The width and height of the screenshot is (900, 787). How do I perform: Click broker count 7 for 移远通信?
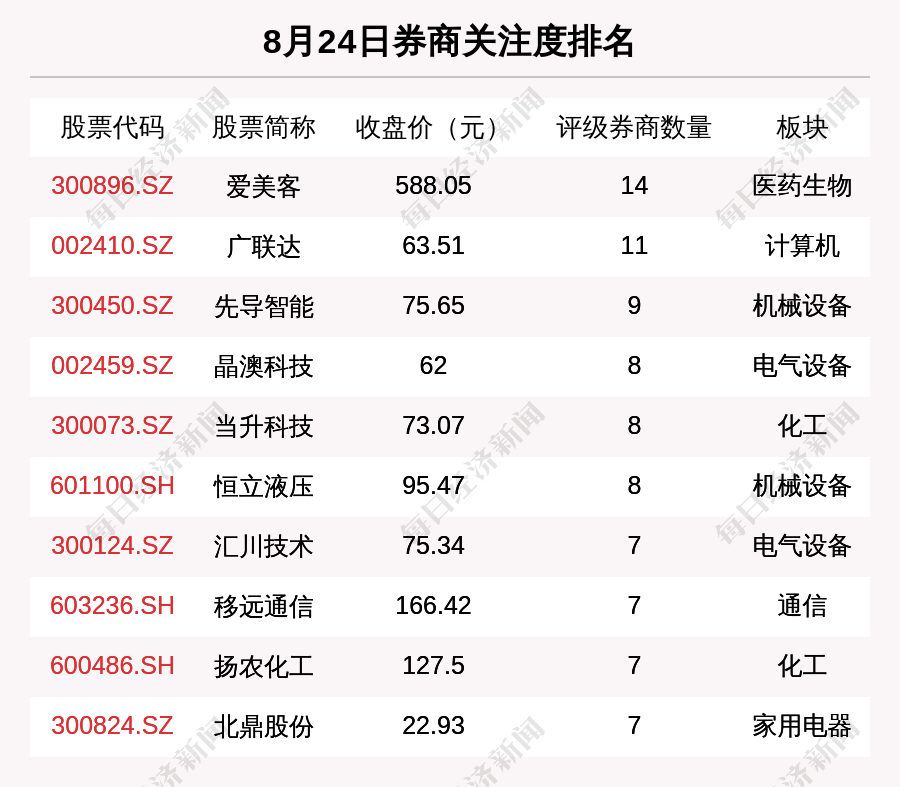tap(634, 606)
